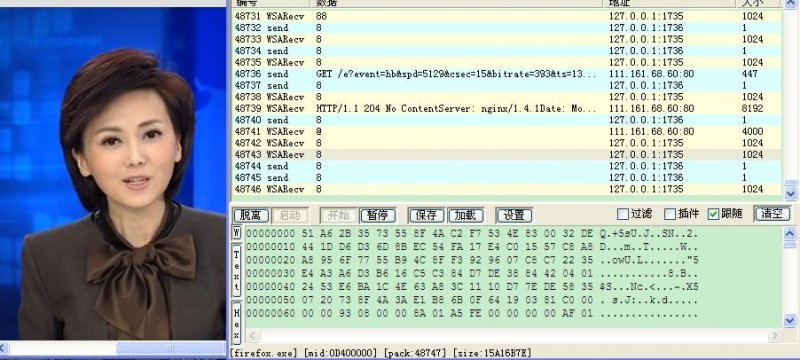This screenshot has width=800, height=360.
Task: Click the 加载 load button
Action: point(465,215)
